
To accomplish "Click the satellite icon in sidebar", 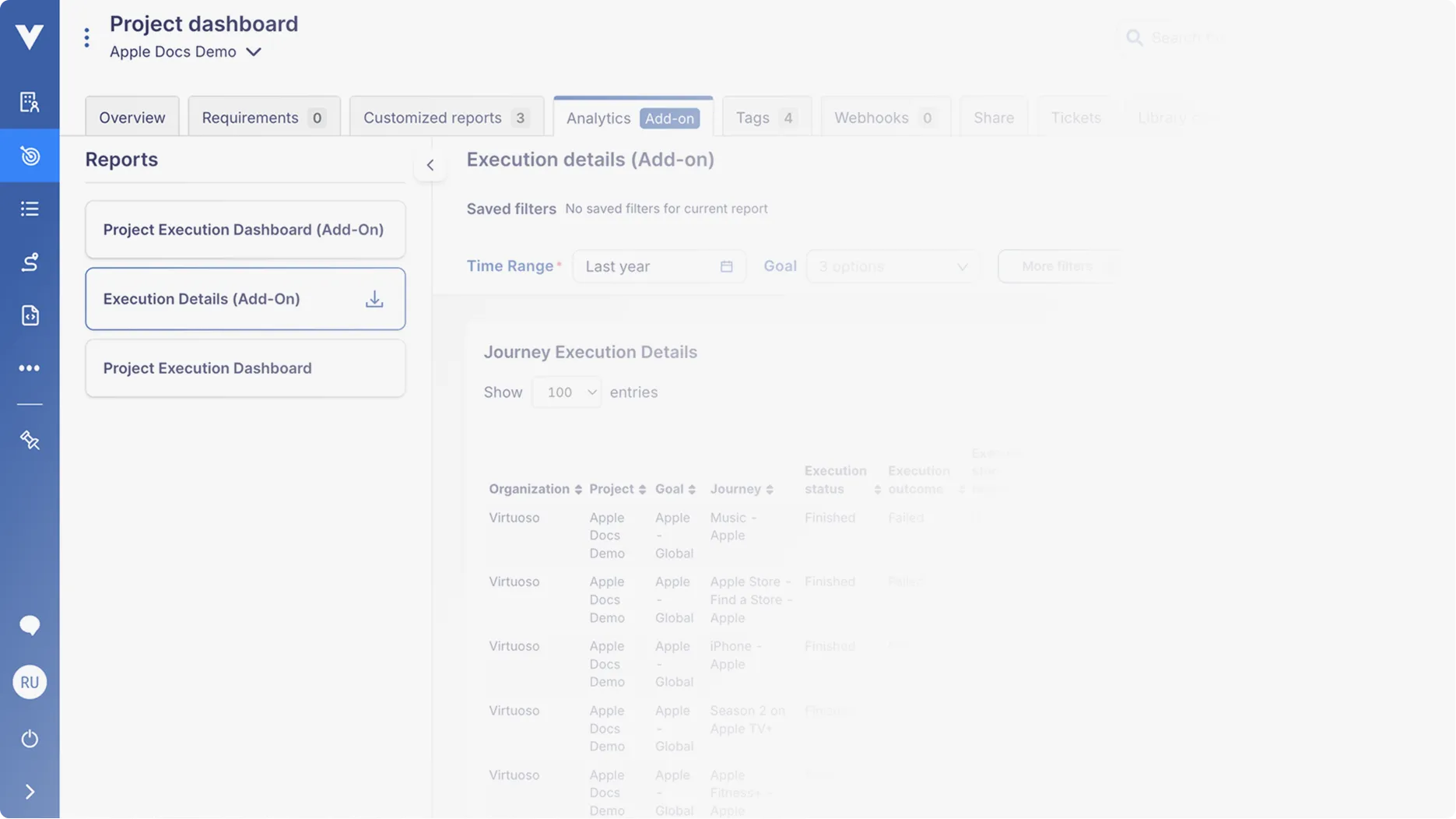I will click(30, 441).
